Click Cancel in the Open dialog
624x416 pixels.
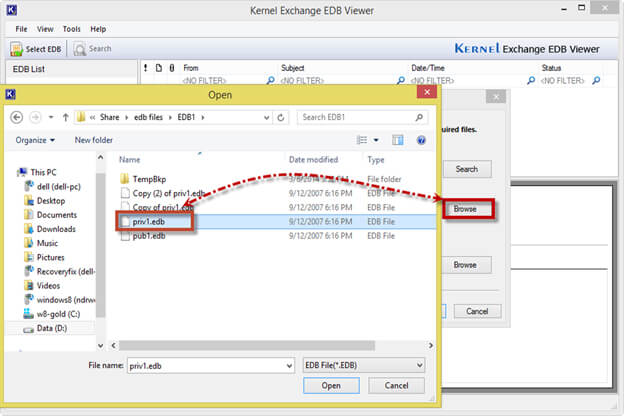click(396, 386)
